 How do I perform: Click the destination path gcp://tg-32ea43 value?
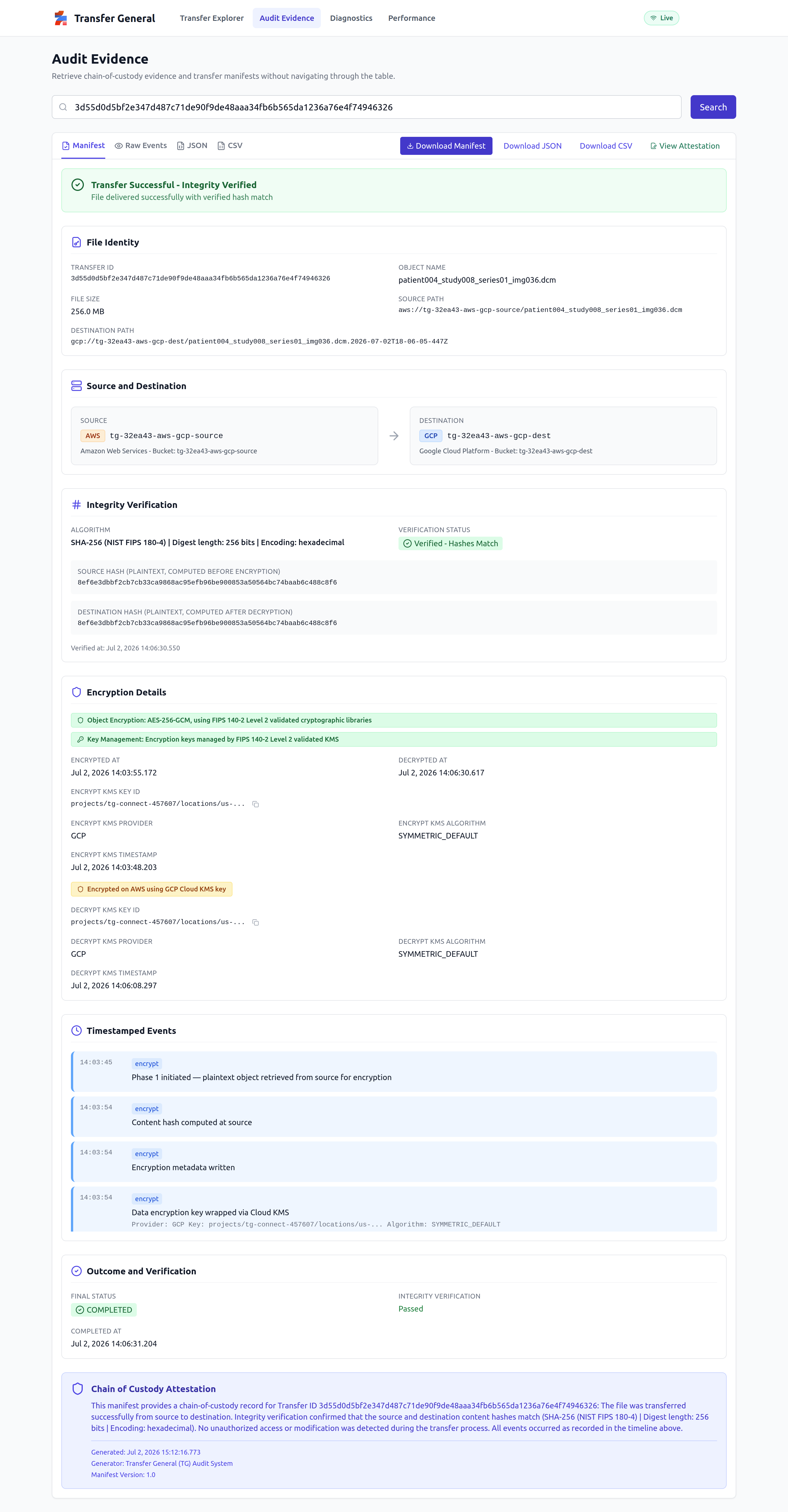coord(259,342)
